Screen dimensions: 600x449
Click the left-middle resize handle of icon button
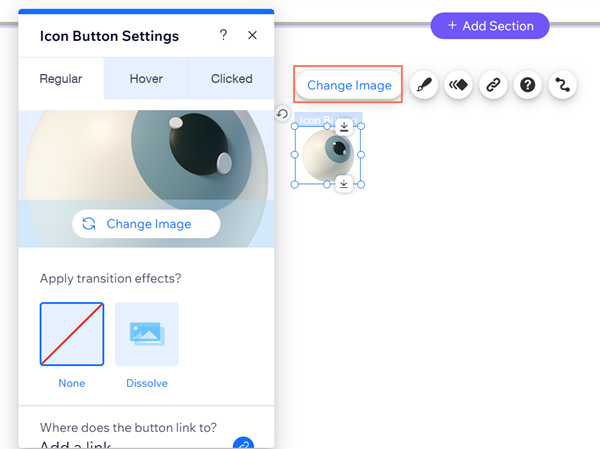(295, 155)
